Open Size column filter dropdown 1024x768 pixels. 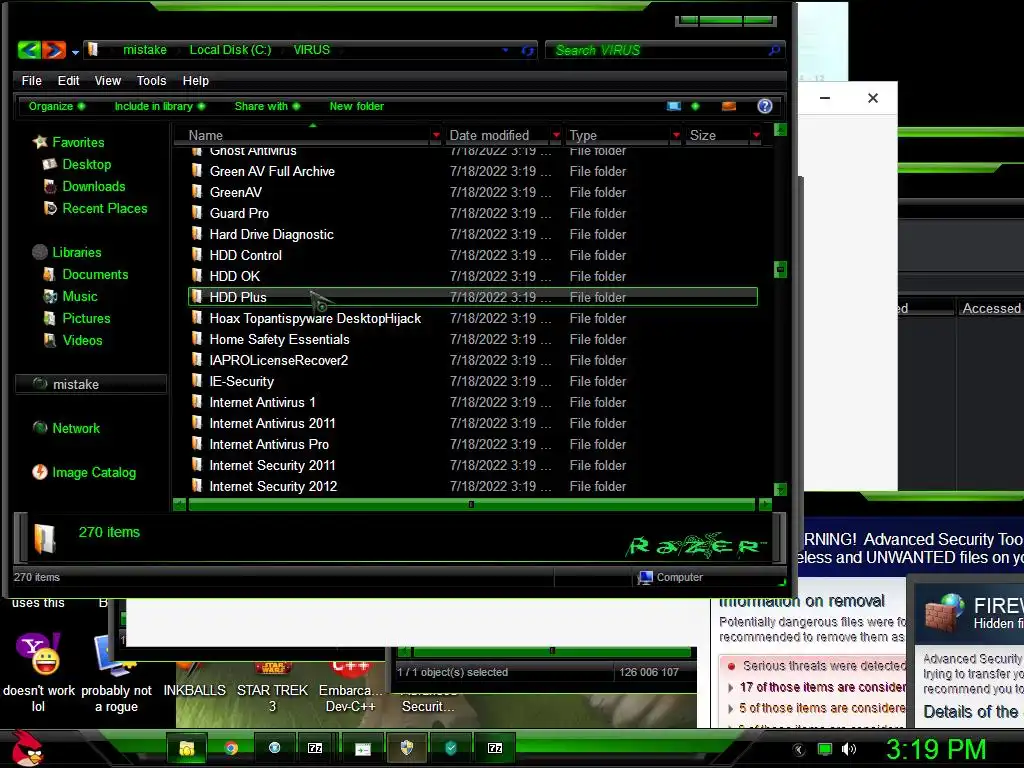click(756, 135)
